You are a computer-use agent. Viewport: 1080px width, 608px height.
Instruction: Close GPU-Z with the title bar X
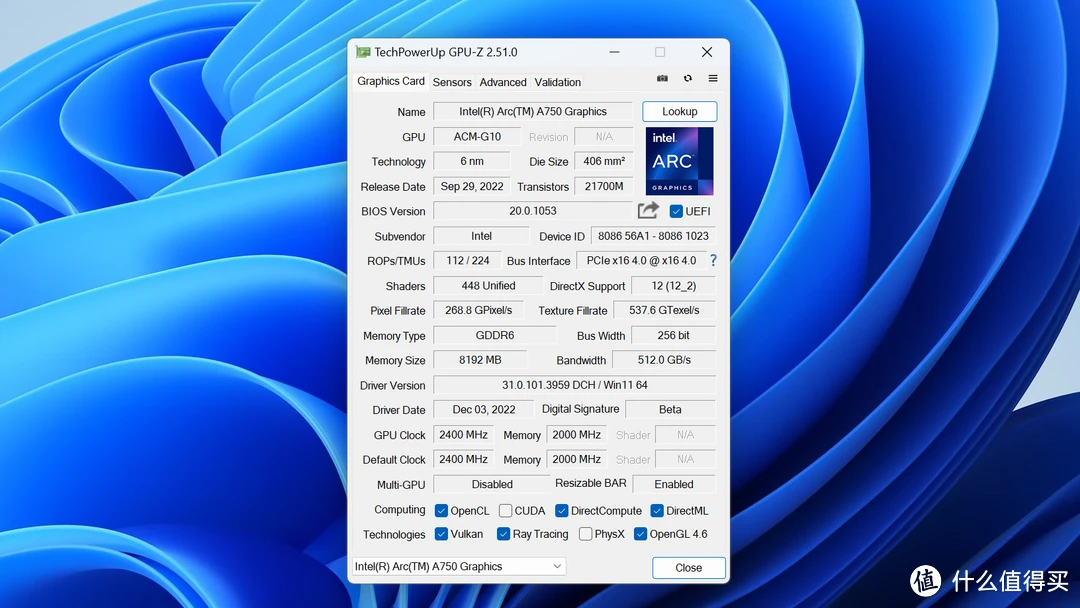707,52
